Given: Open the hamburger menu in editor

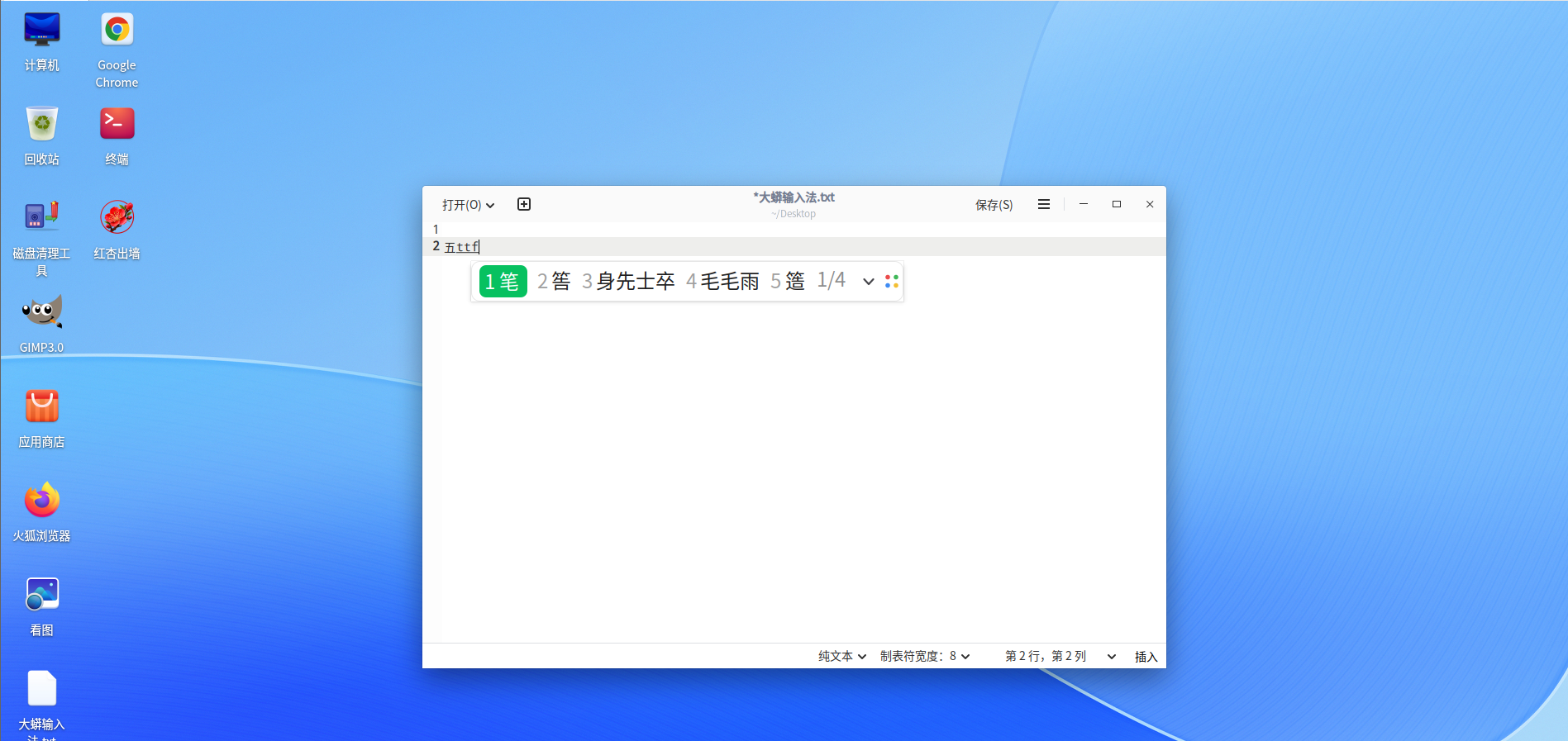Looking at the screenshot, I should (1044, 204).
